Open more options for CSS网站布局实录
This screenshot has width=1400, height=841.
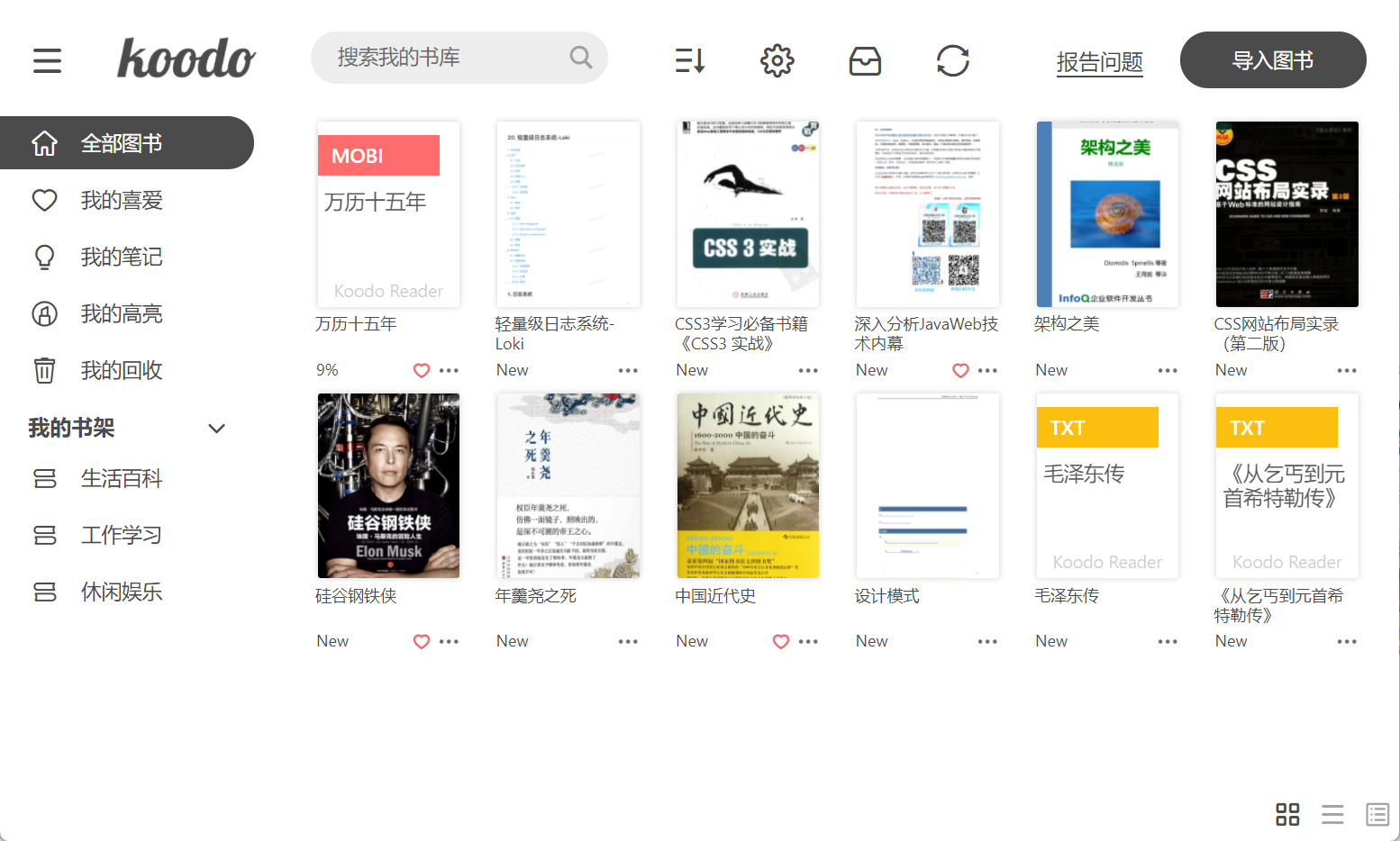pyautogui.click(x=1347, y=370)
